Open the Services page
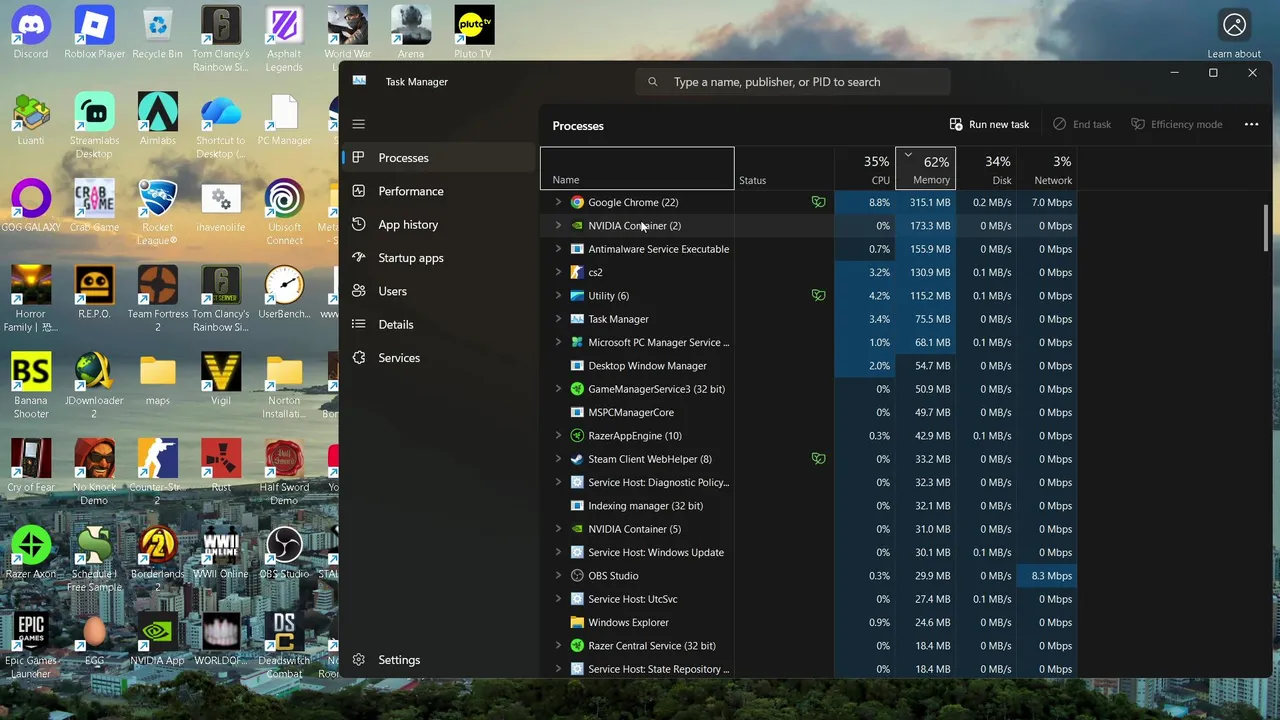This screenshot has height=720, width=1280. (438, 358)
